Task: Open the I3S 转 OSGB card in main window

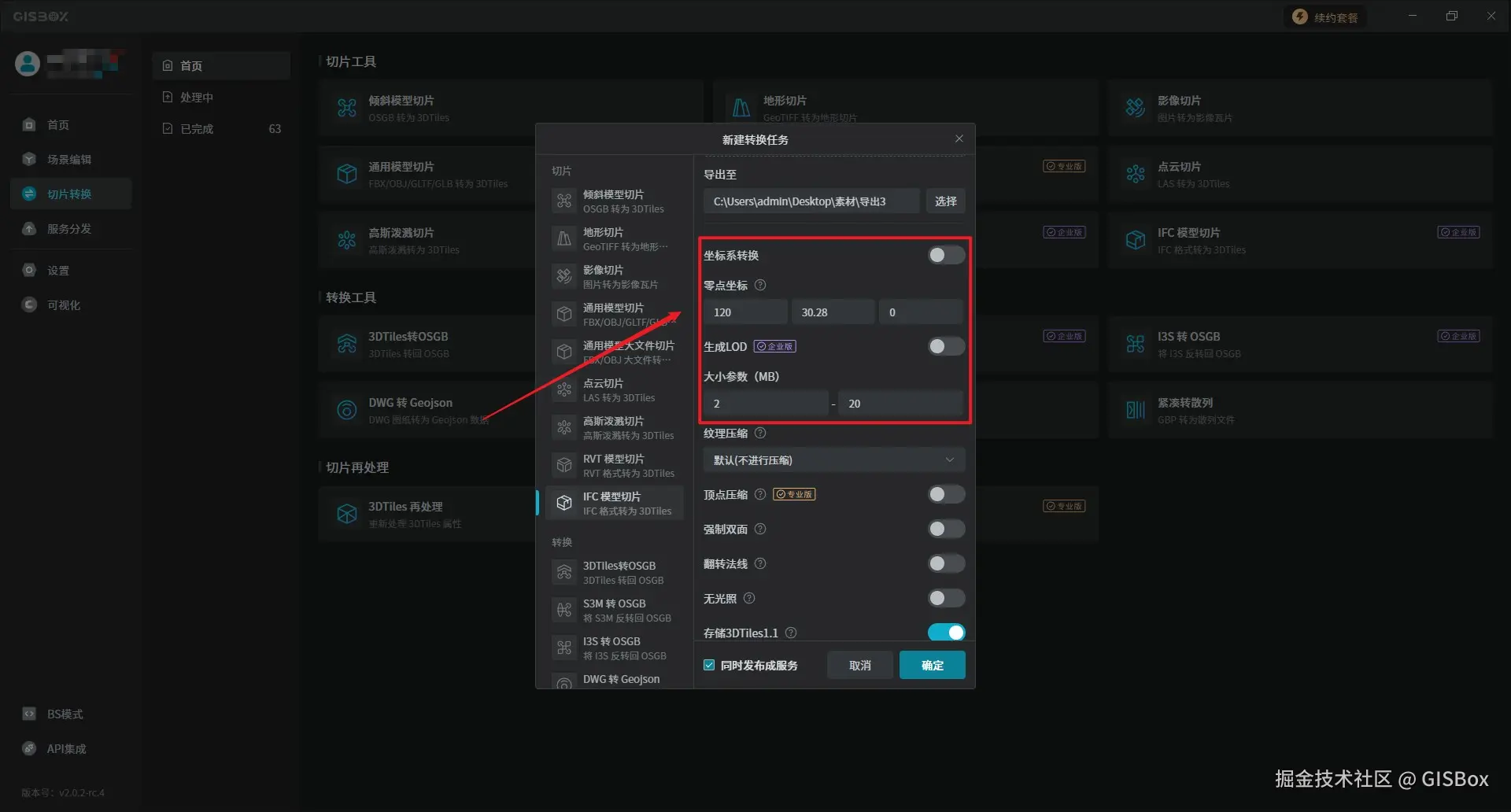Action: tap(1300, 344)
